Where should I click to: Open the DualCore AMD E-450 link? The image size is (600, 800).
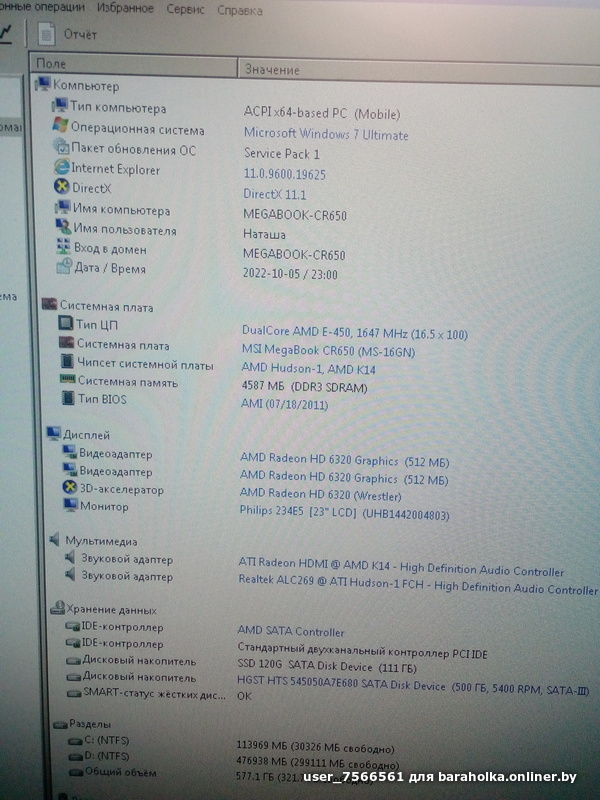tap(355, 333)
